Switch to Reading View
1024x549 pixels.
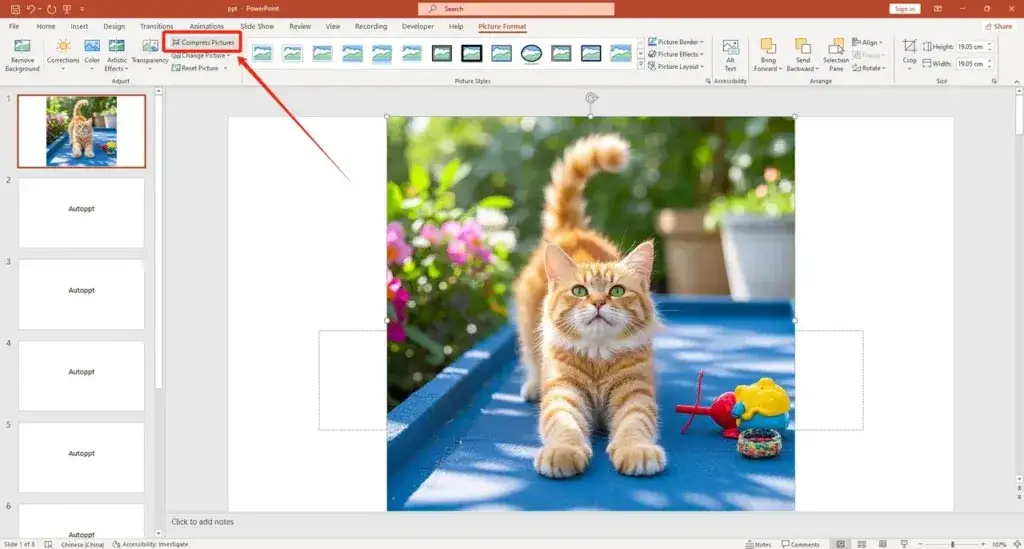(883, 544)
